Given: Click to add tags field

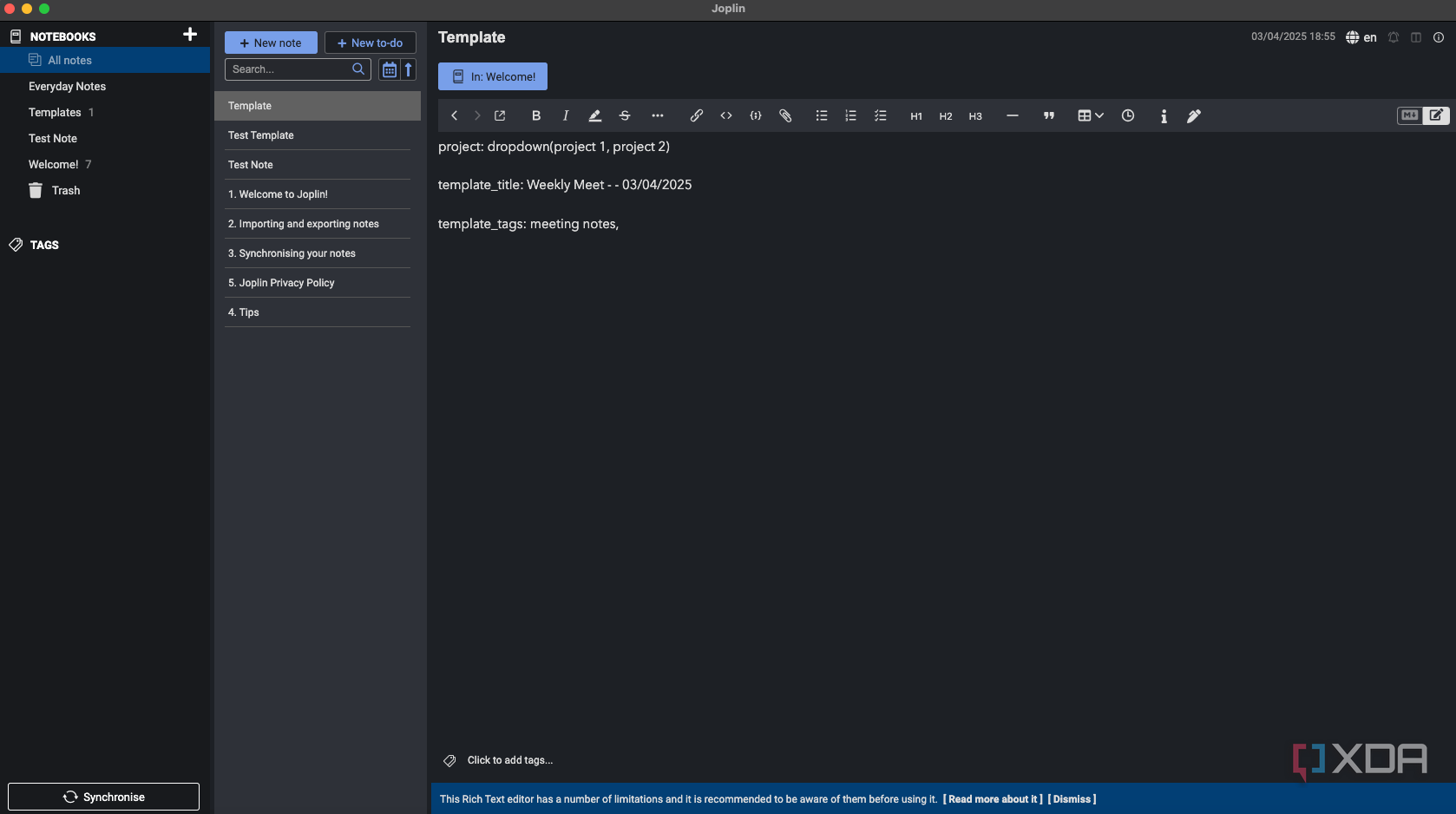Looking at the screenshot, I should point(509,760).
